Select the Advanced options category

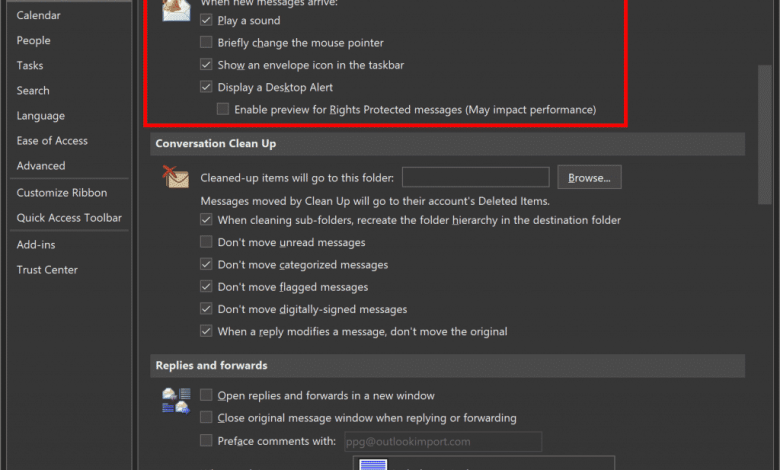[41, 166]
